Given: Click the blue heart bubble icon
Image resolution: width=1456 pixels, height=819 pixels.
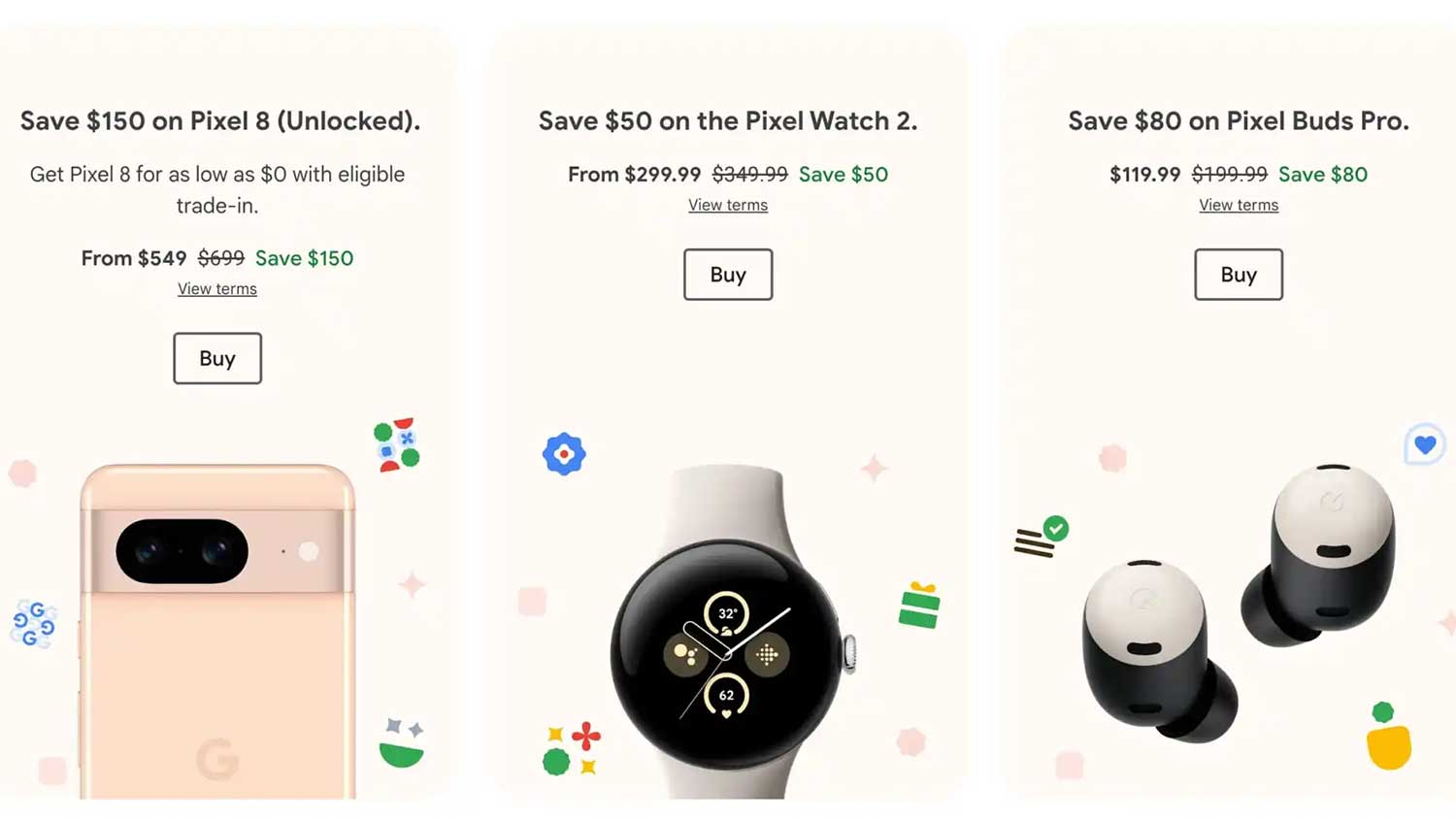Looking at the screenshot, I should (1425, 445).
